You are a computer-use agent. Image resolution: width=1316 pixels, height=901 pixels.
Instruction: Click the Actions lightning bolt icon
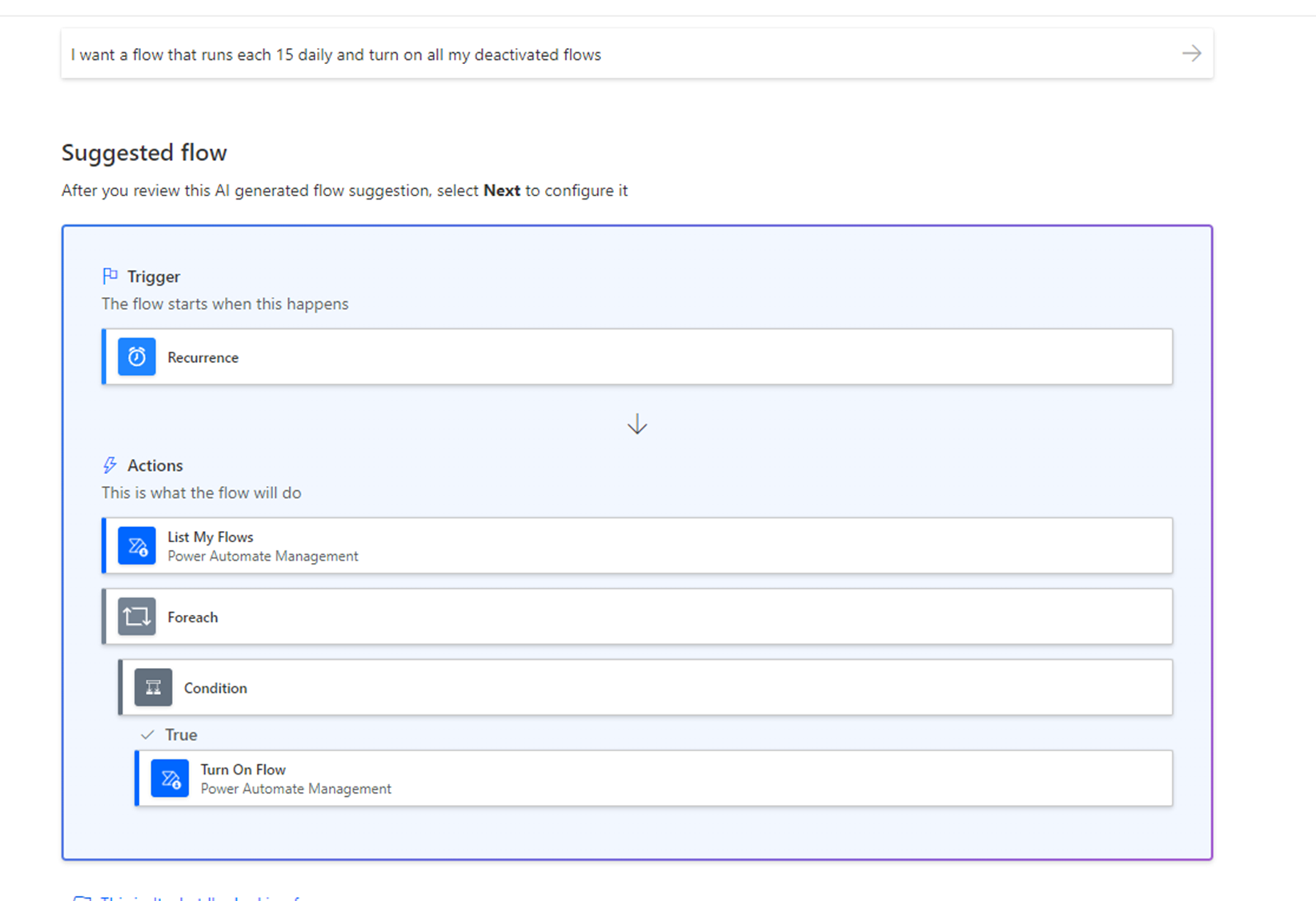tap(110, 465)
